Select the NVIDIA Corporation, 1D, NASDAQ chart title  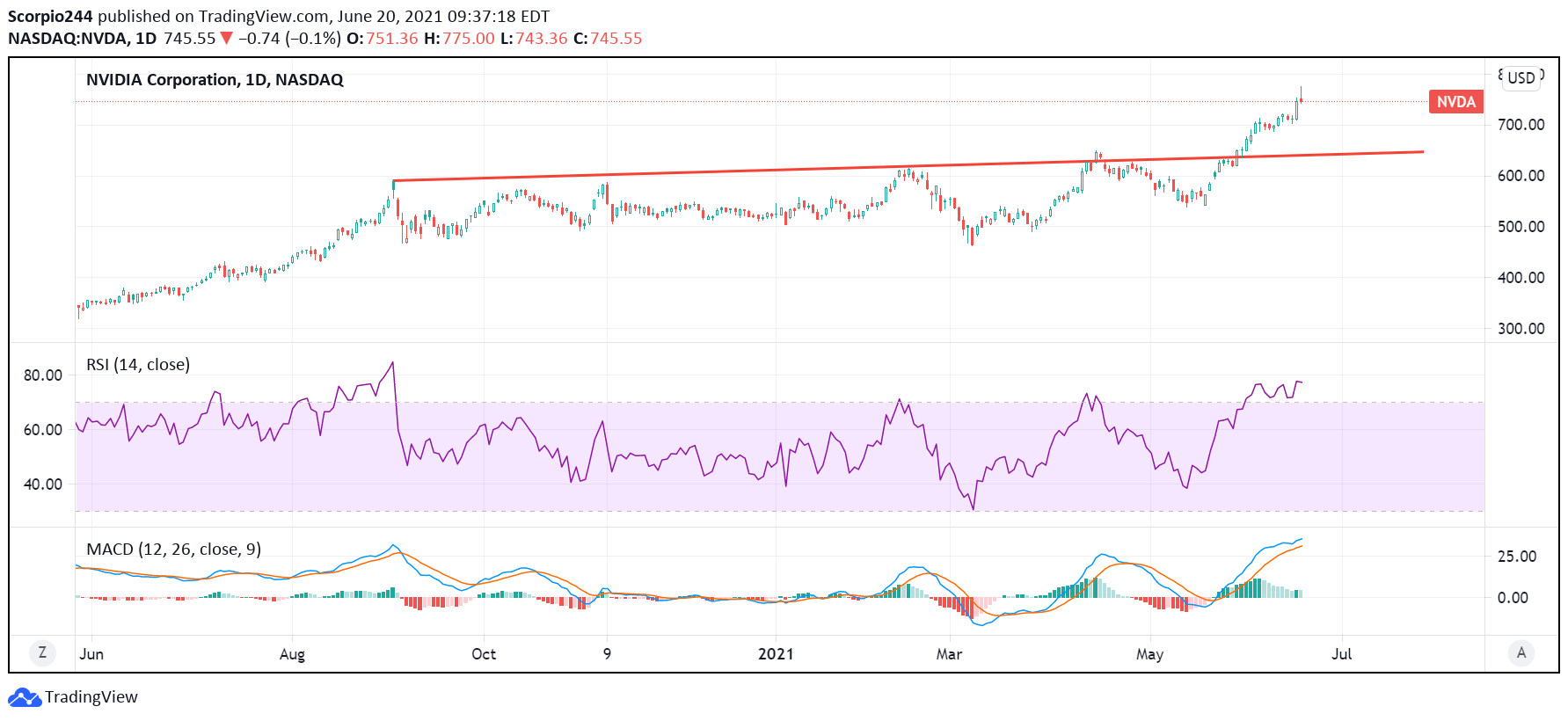215,80
